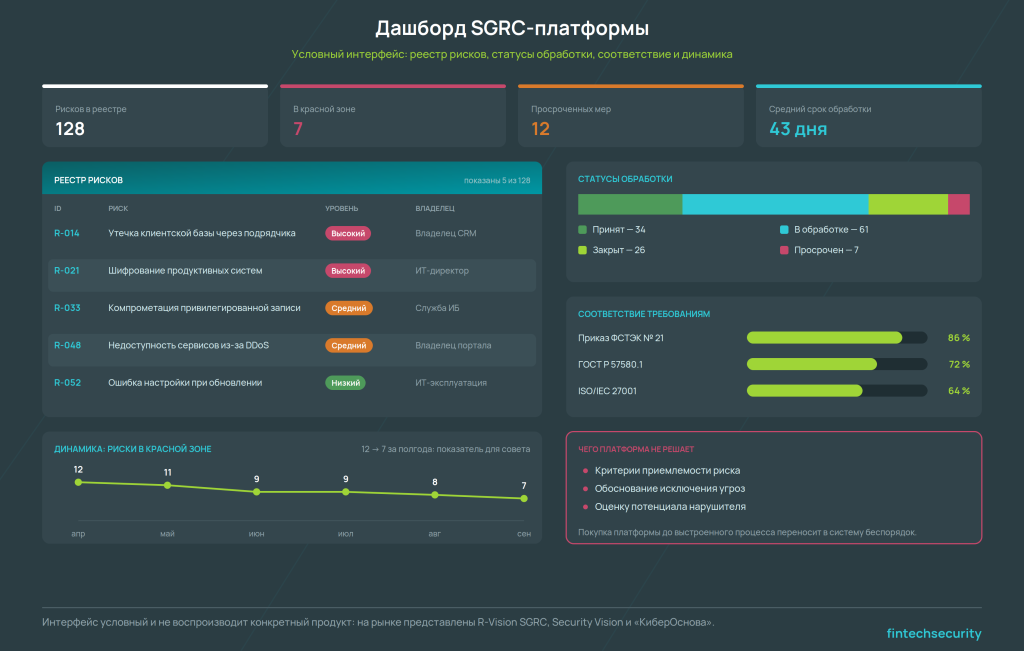The width and height of the screenshot is (1024, 651).
Task: Click cyan 'В обработке' segment of status bar
Action: [x=775, y=204]
